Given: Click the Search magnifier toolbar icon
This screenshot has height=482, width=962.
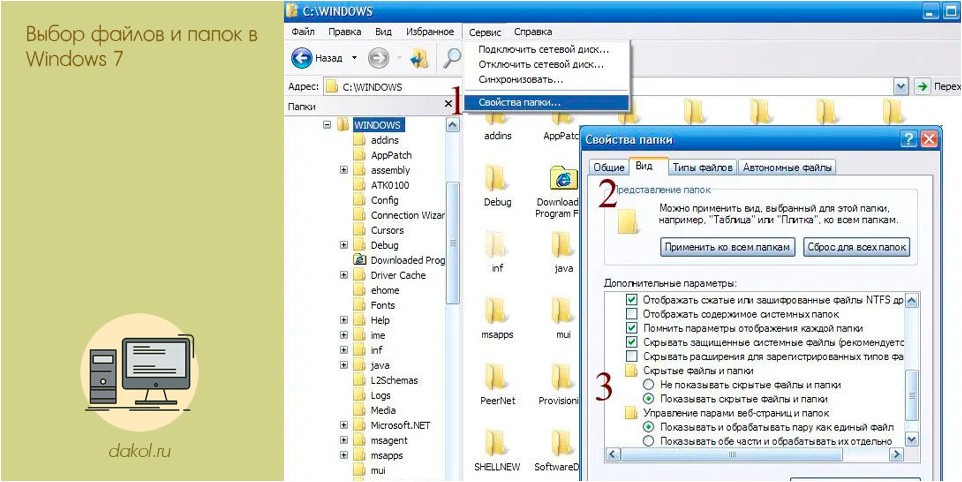Looking at the screenshot, I should point(453,58).
